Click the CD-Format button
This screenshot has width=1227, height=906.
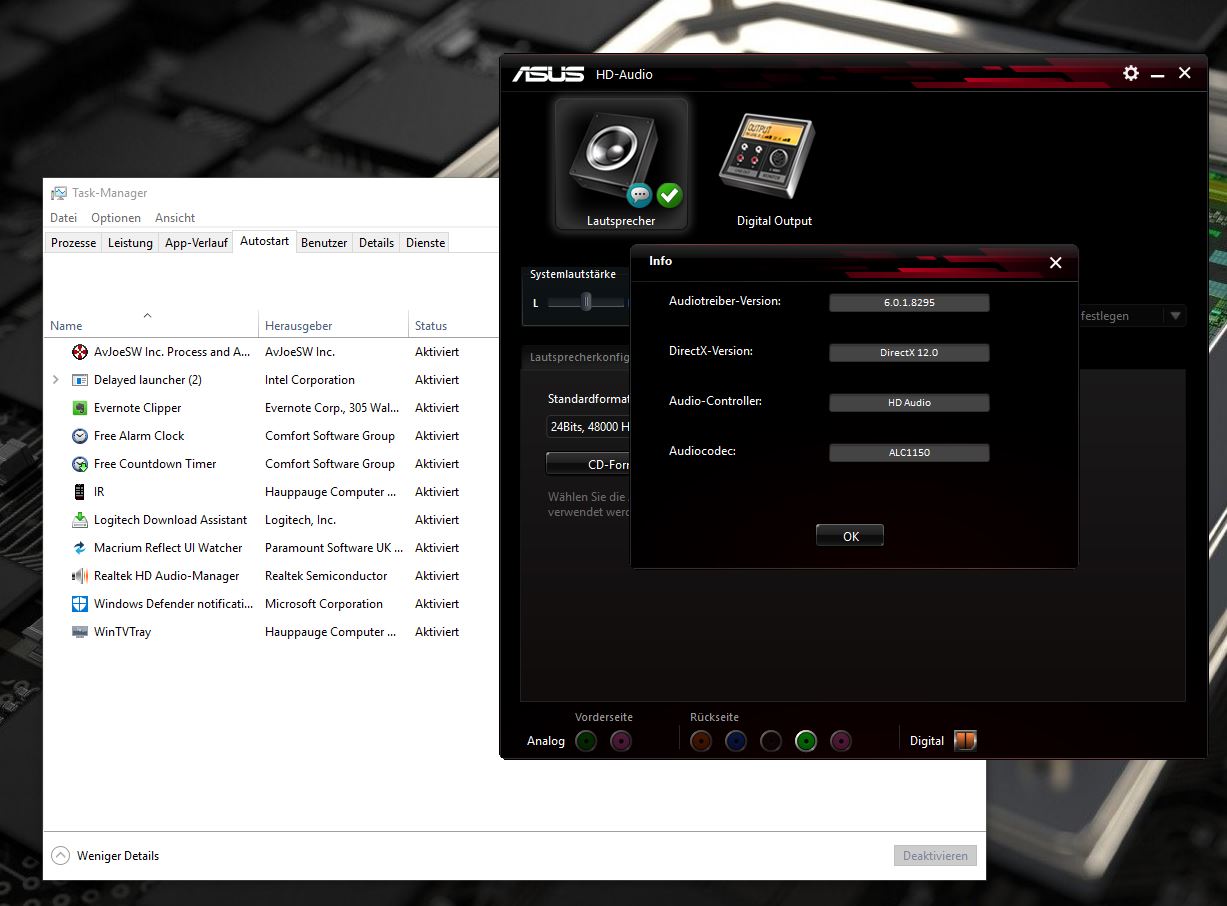[x=588, y=464]
